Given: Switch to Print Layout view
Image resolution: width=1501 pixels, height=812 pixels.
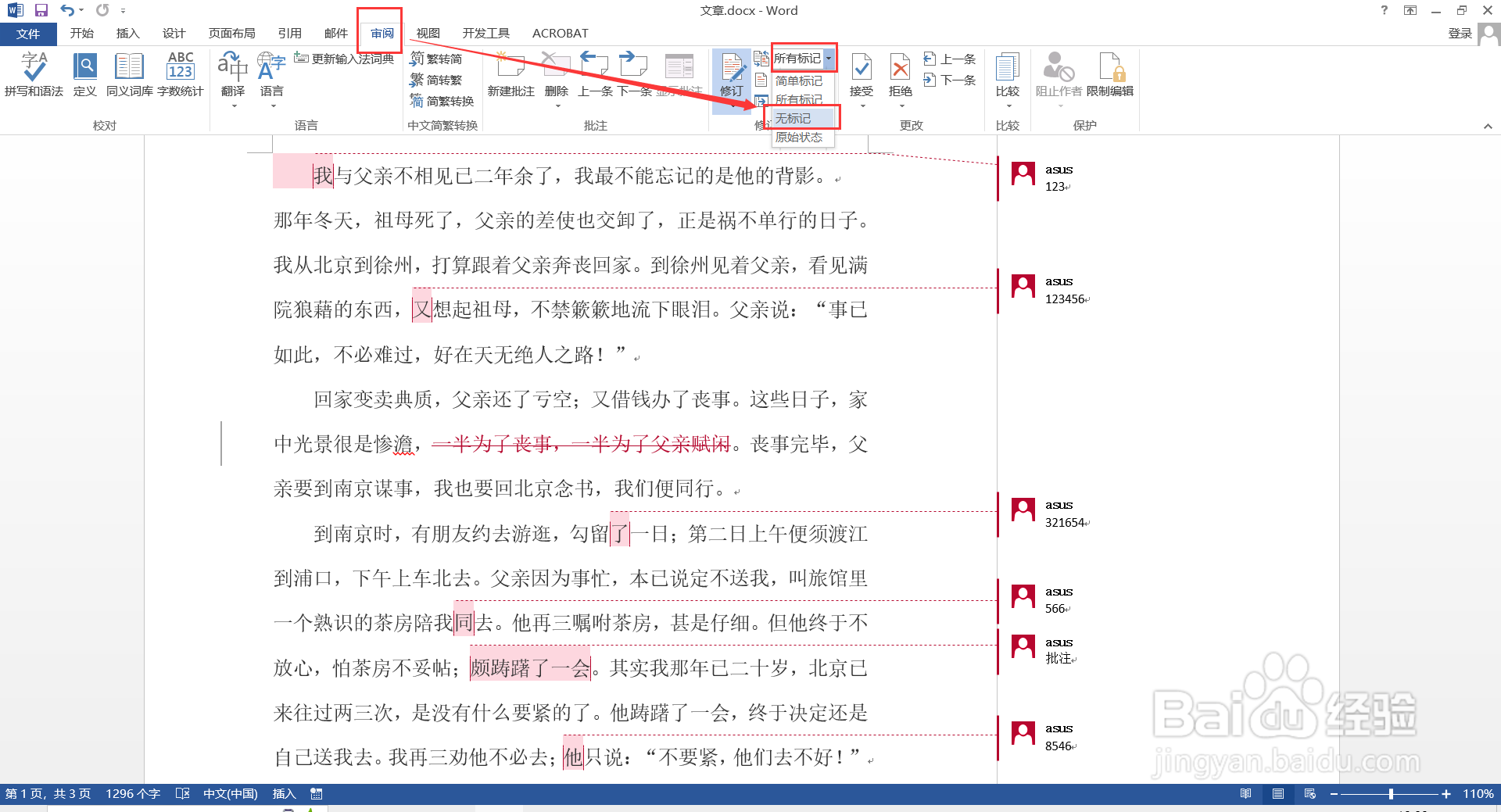Looking at the screenshot, I should (1278, 793).
